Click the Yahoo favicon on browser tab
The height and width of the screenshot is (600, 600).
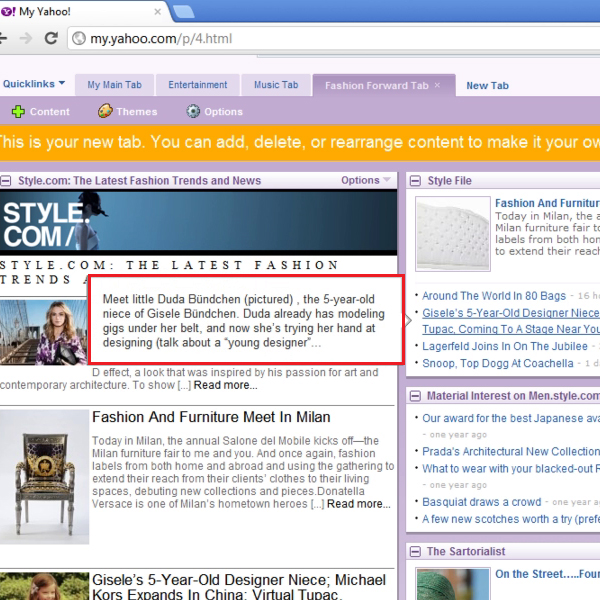(x=8, y=11)
